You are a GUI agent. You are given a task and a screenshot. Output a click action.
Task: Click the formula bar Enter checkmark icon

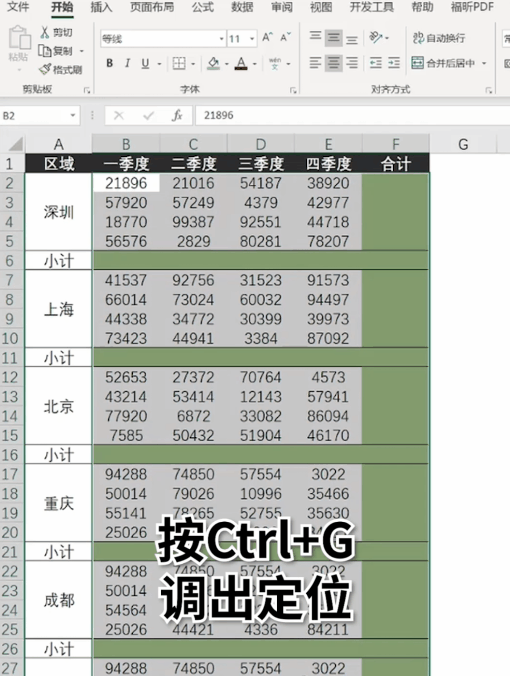148,116
